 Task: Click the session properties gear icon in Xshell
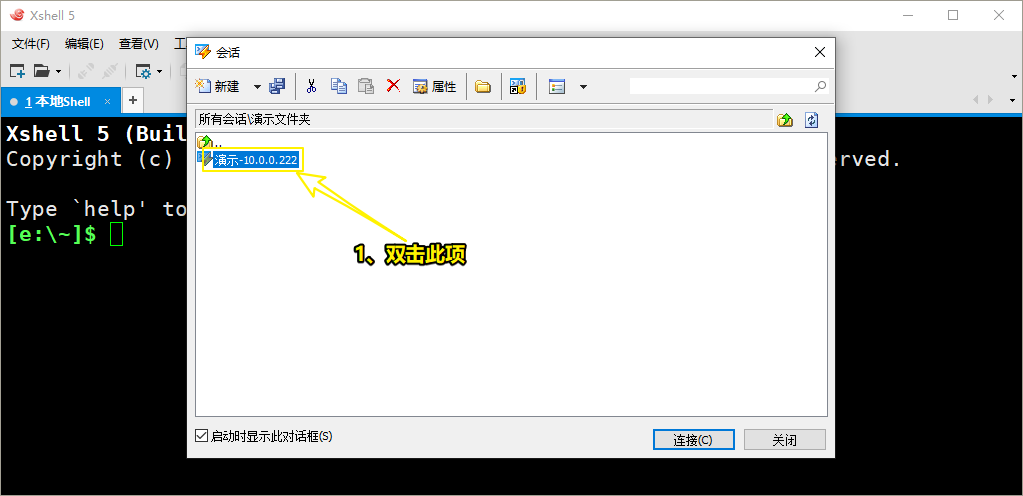tap(143, 70)
